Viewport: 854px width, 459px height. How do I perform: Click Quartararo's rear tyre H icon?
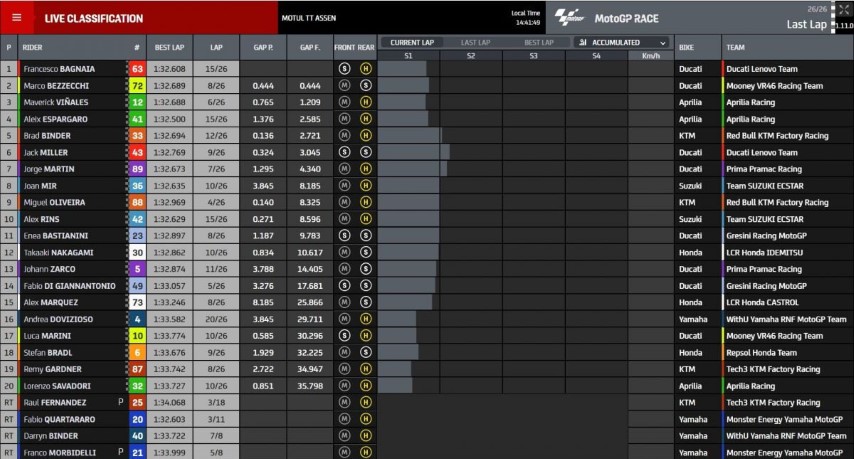click(x=365, y=419)
